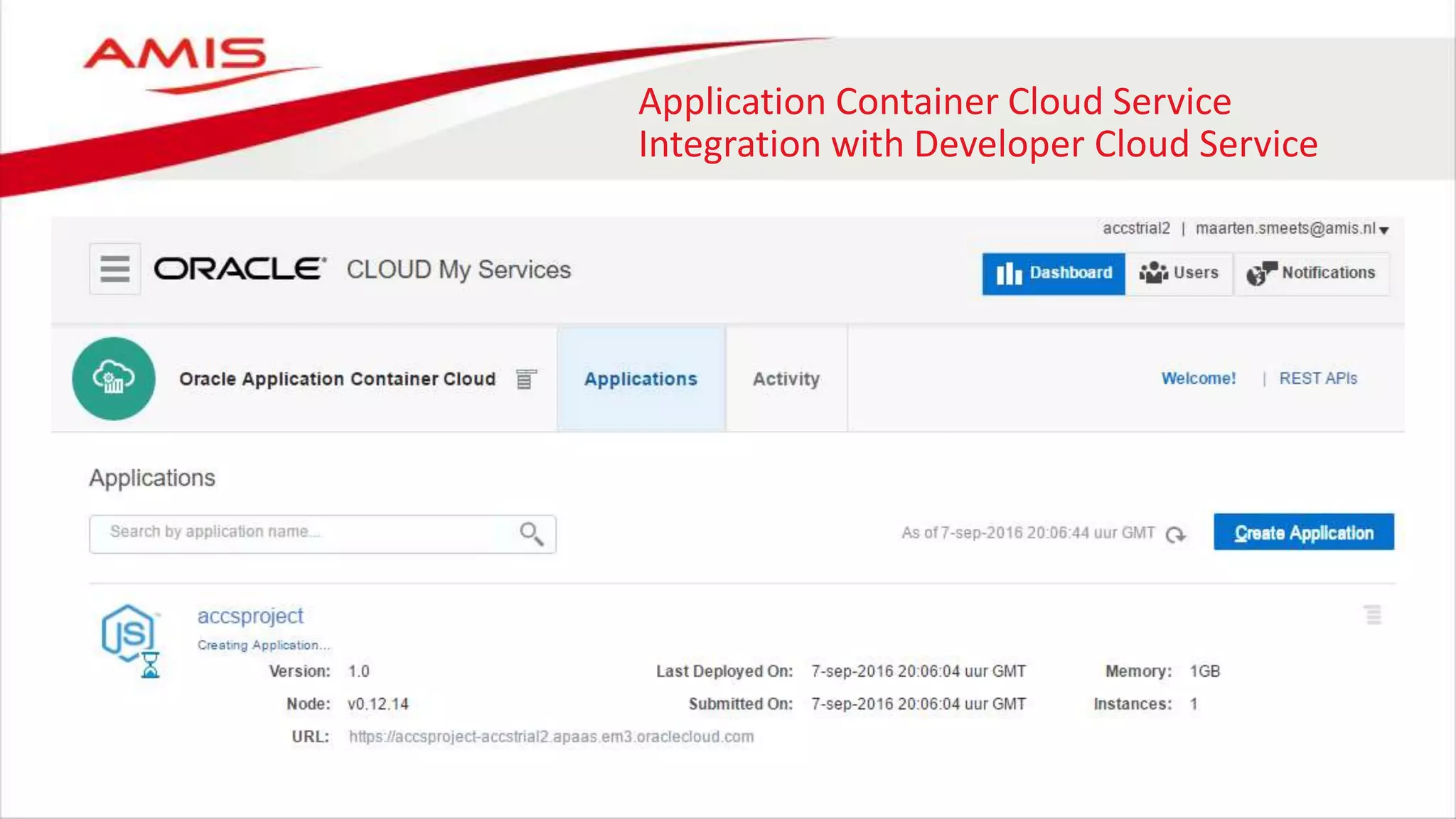Image resolution: width=1456 pixels, height=819 pixels.
Task: Select the Last Deployed On date value
Action: [x=919, y=671]
